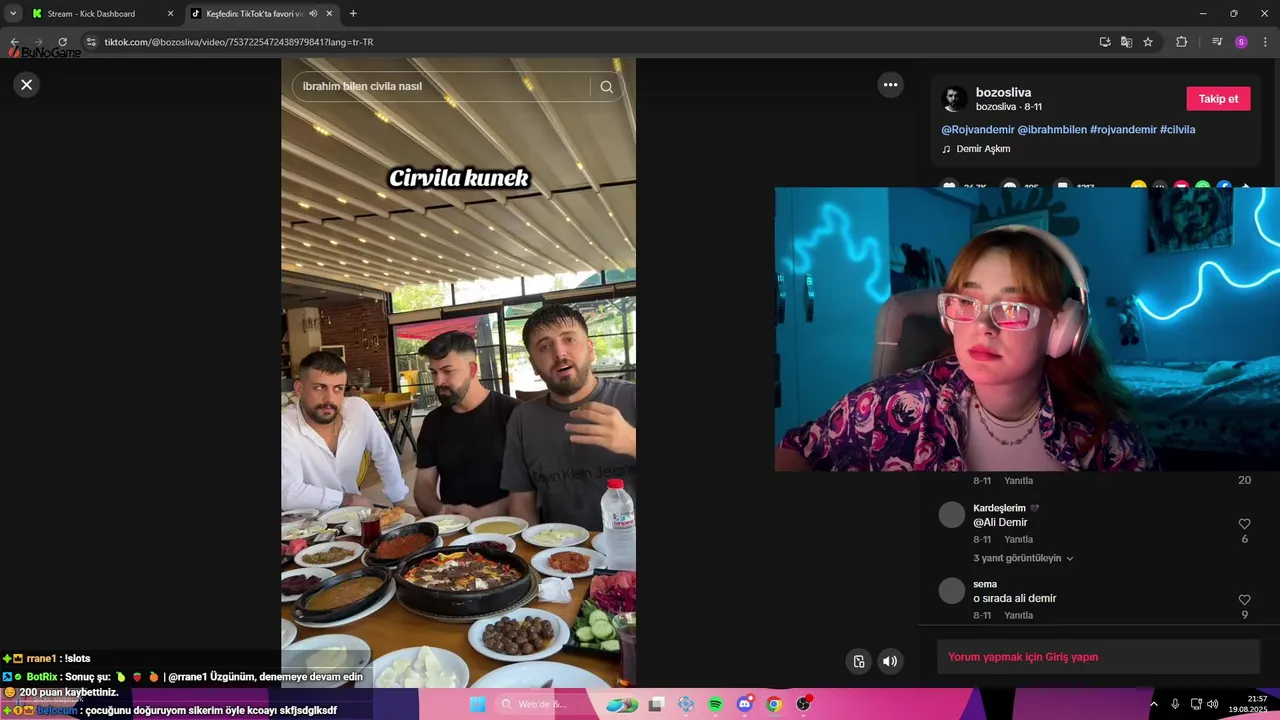Open the @Rojvandemir mention link

pyautogui.click(x=977, y=130)
